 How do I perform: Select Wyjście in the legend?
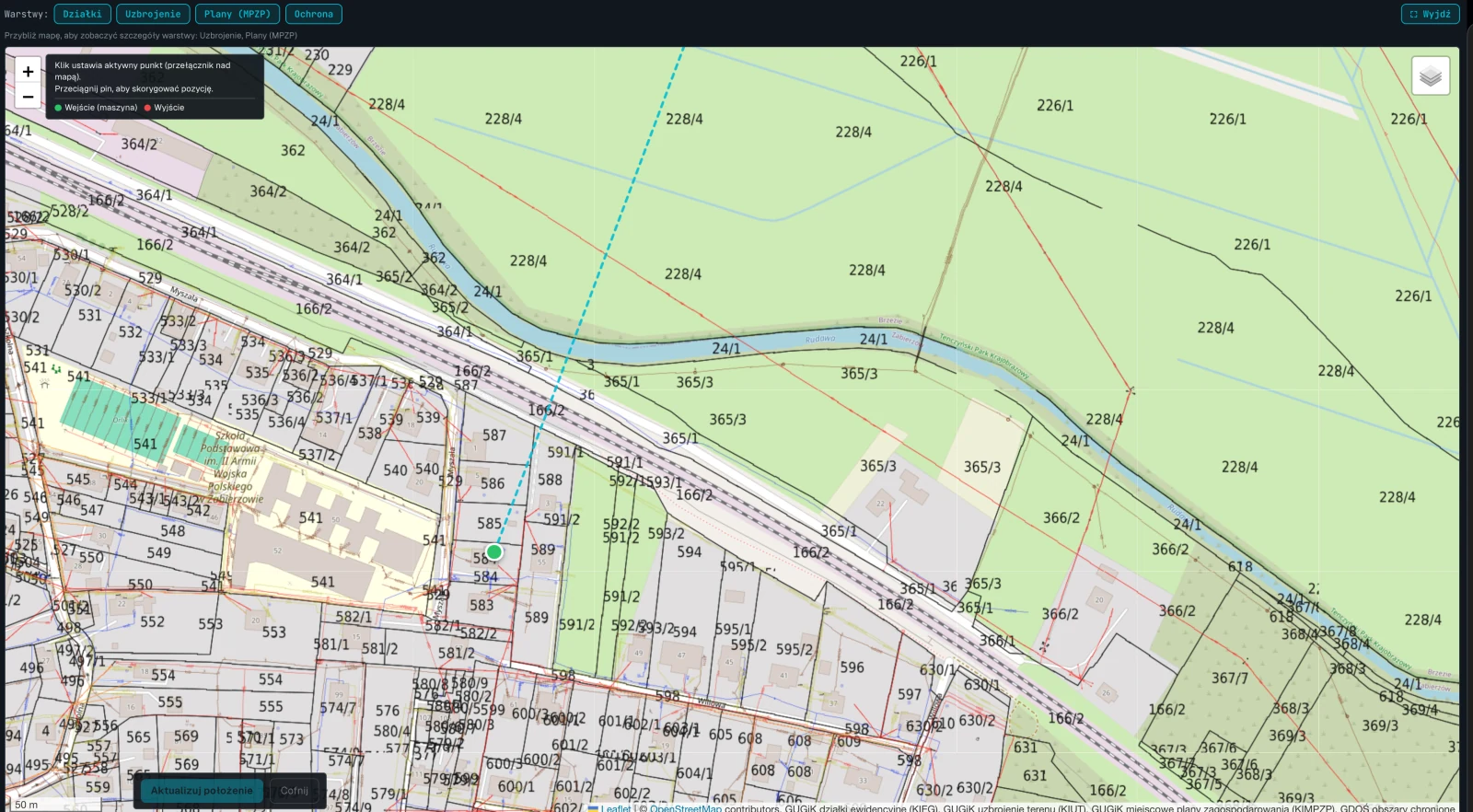pos(164,108)
